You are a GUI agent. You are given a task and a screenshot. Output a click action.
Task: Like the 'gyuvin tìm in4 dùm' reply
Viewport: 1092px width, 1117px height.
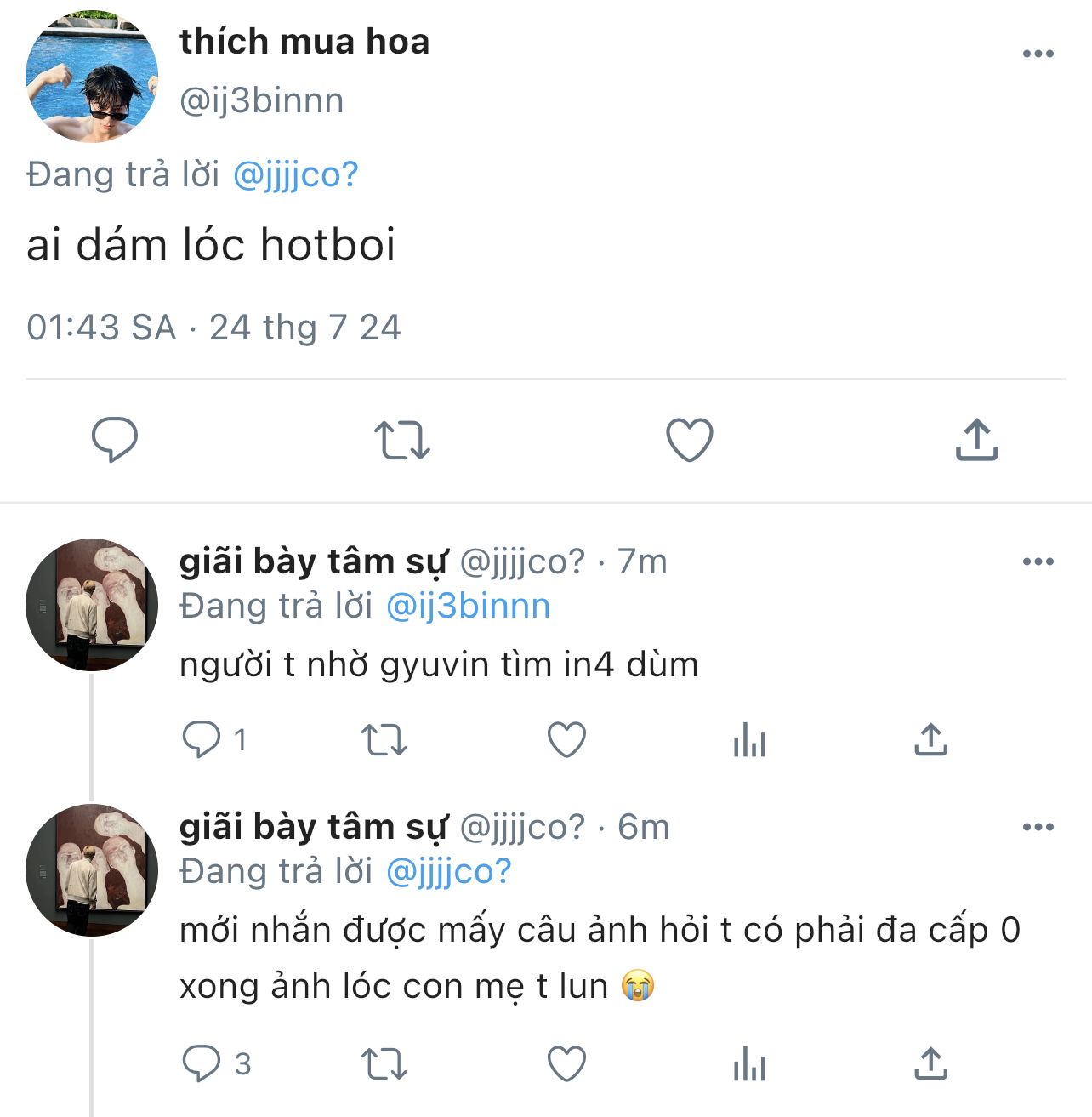click(566, 739)
